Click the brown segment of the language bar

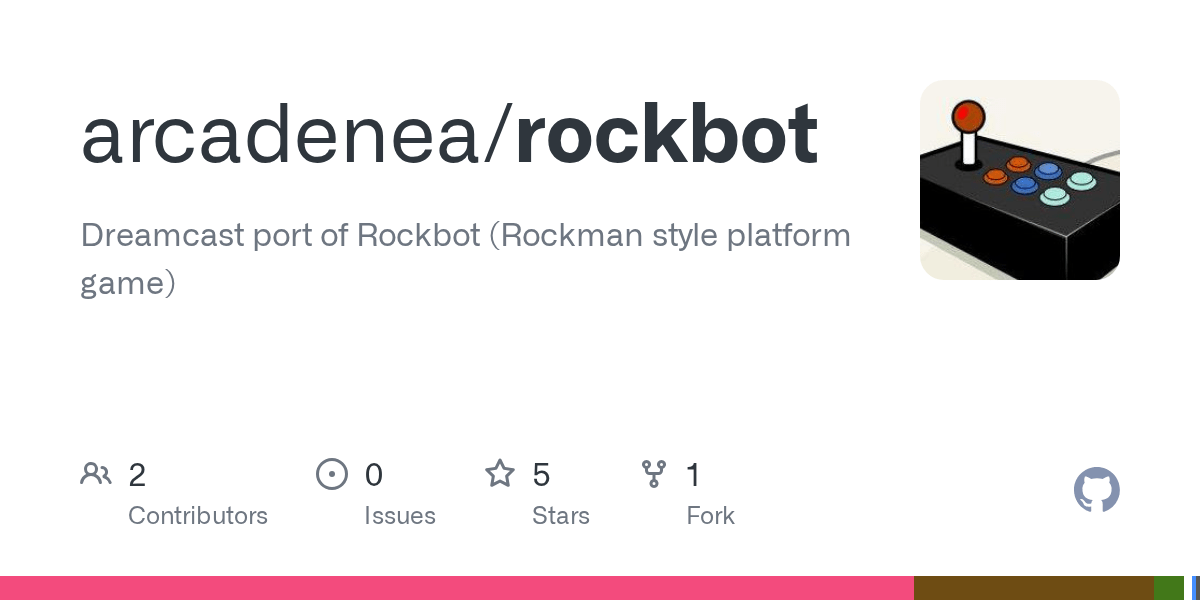click(x=1034, y=588)
